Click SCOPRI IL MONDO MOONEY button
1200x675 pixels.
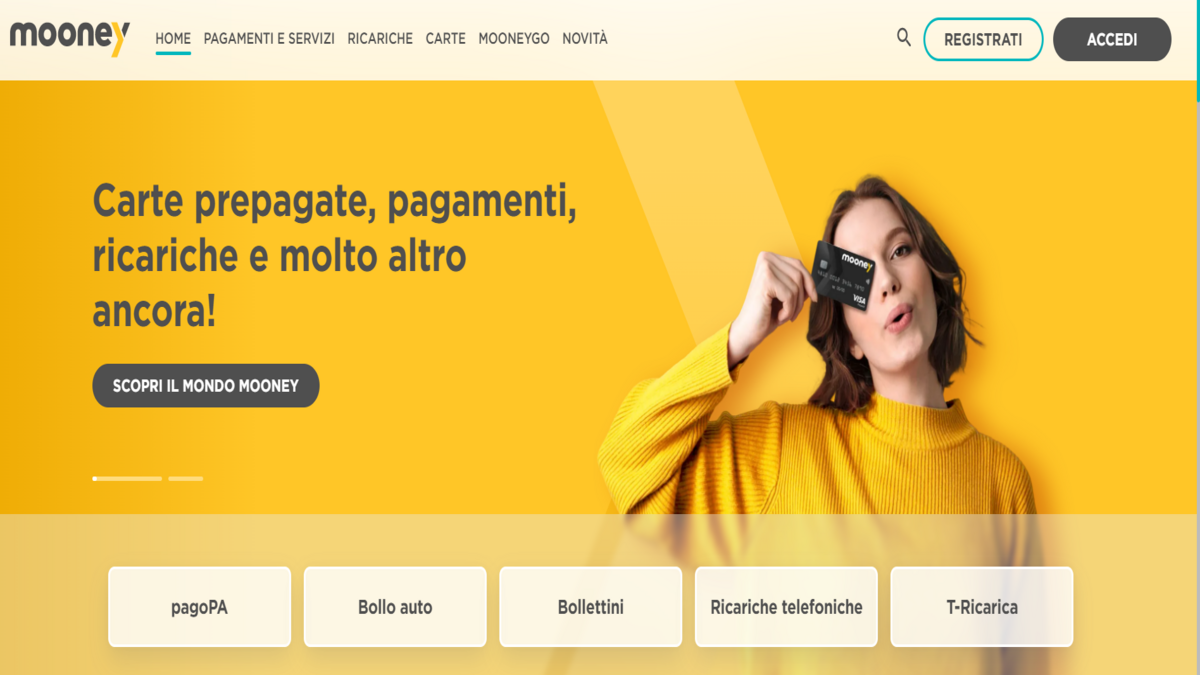206,385
